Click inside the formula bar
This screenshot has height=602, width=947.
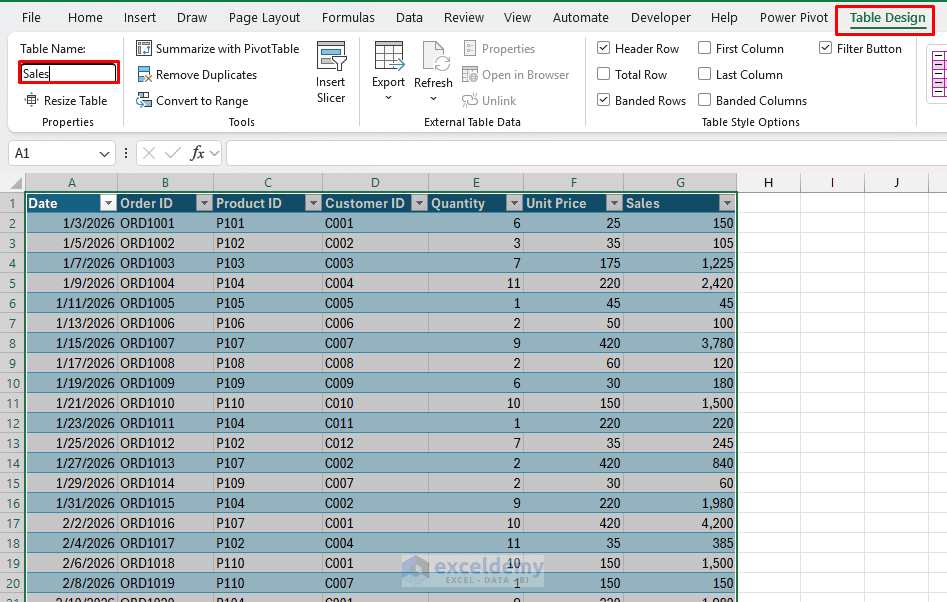tap(586, 153)
